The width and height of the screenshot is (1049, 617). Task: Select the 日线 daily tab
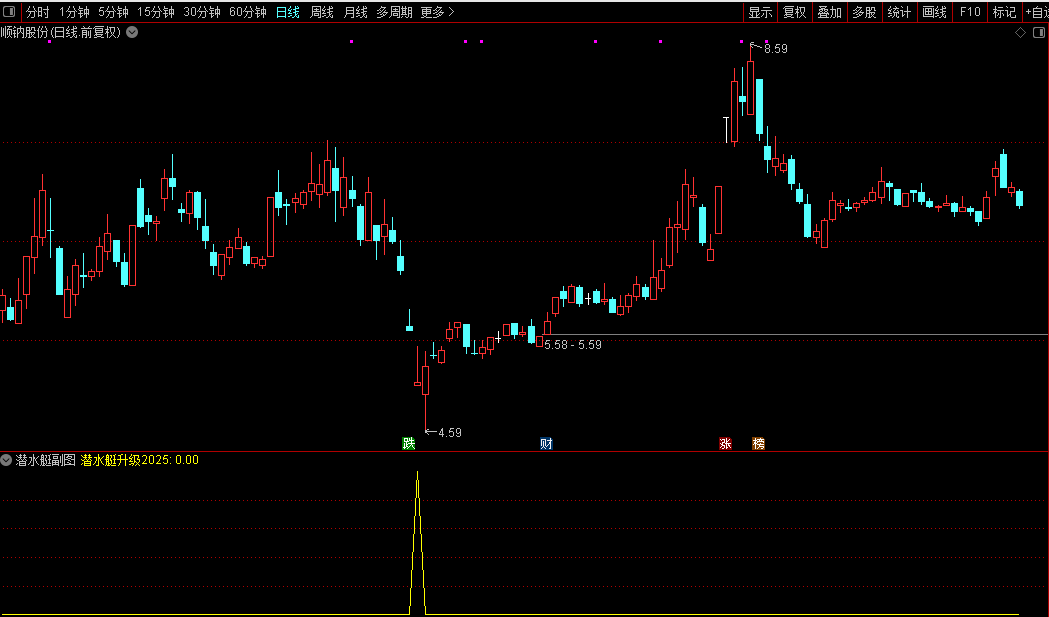tap(288, 12)
